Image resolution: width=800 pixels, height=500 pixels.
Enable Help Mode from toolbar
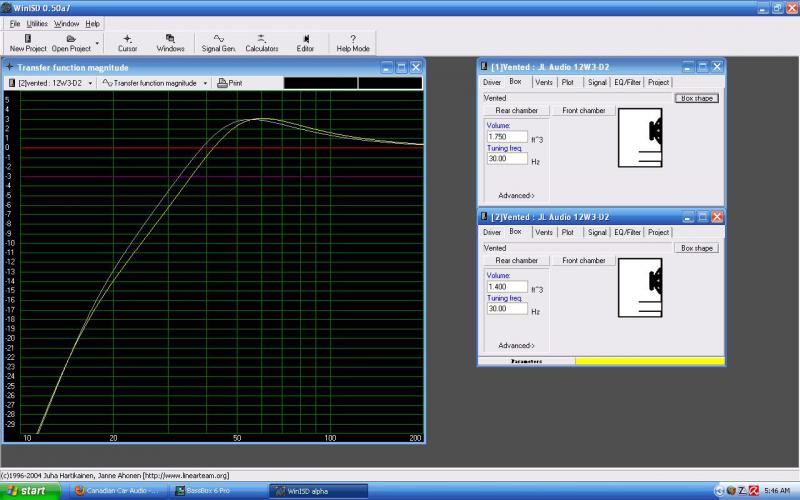coord(352,39)
